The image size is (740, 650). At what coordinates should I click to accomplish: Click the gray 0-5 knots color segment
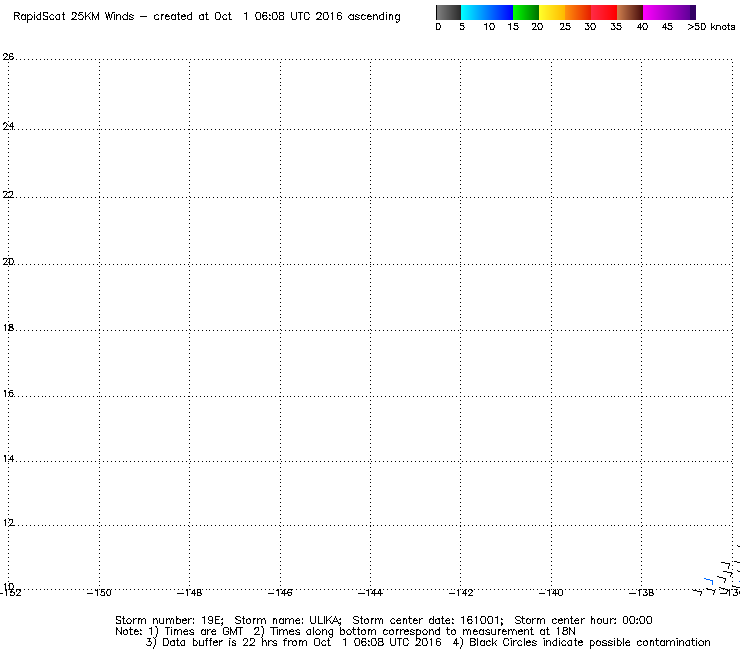tap(448, 12)
